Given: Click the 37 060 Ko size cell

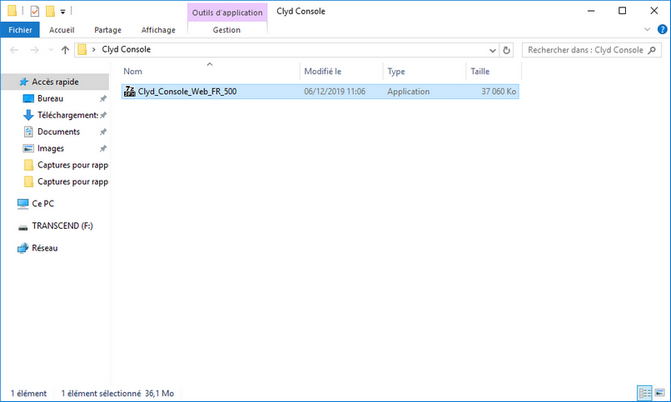Looking at the screenshot, I should (499, 92).
